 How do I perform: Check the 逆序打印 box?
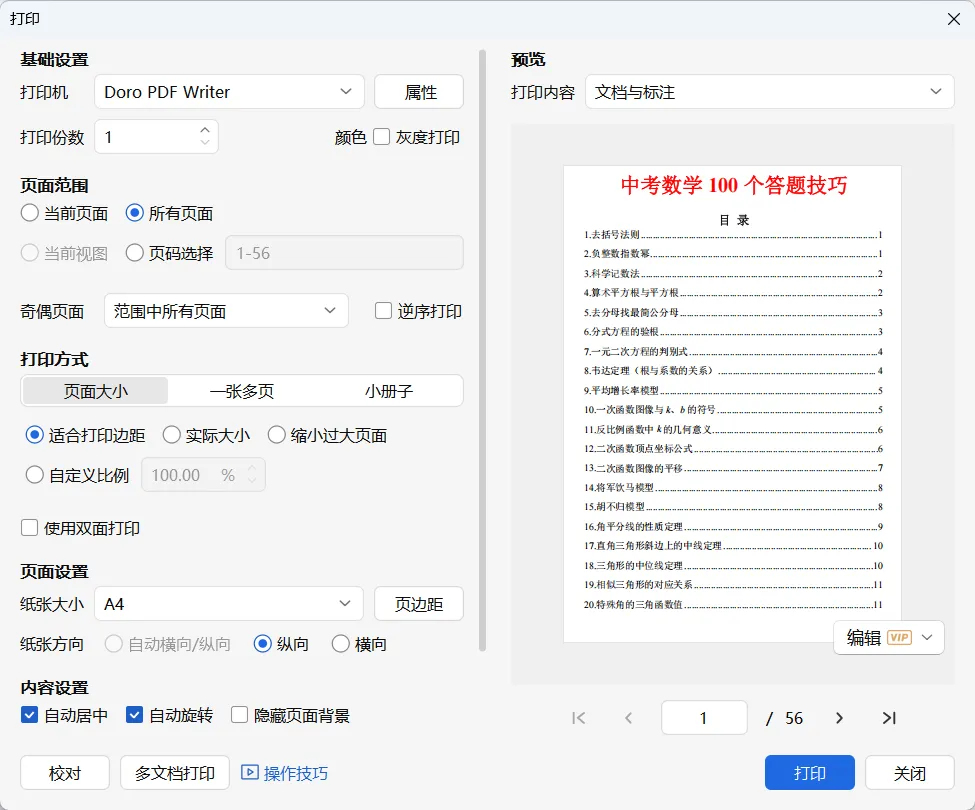pyautogui.click(x=383, y=311)
